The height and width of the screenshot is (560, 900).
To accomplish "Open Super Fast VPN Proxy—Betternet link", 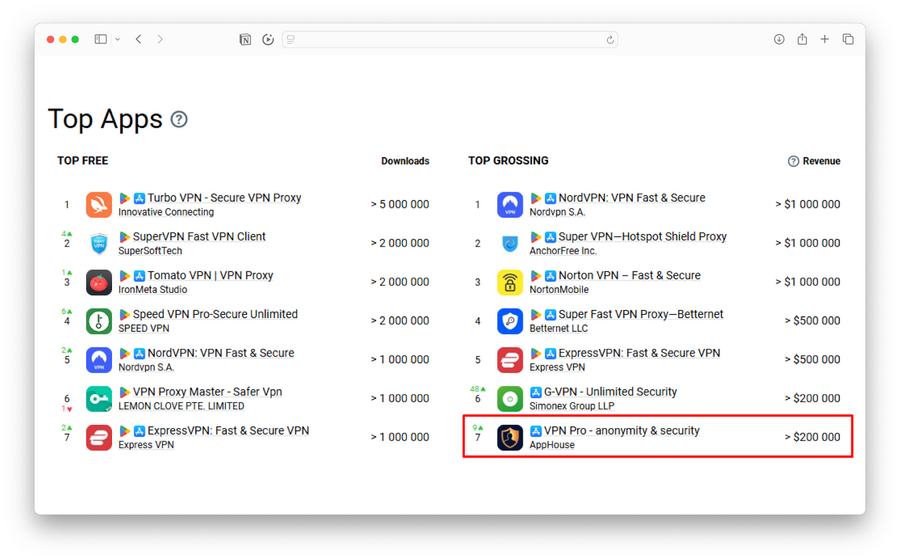I will pyautogui.click(x=641, y=314).
